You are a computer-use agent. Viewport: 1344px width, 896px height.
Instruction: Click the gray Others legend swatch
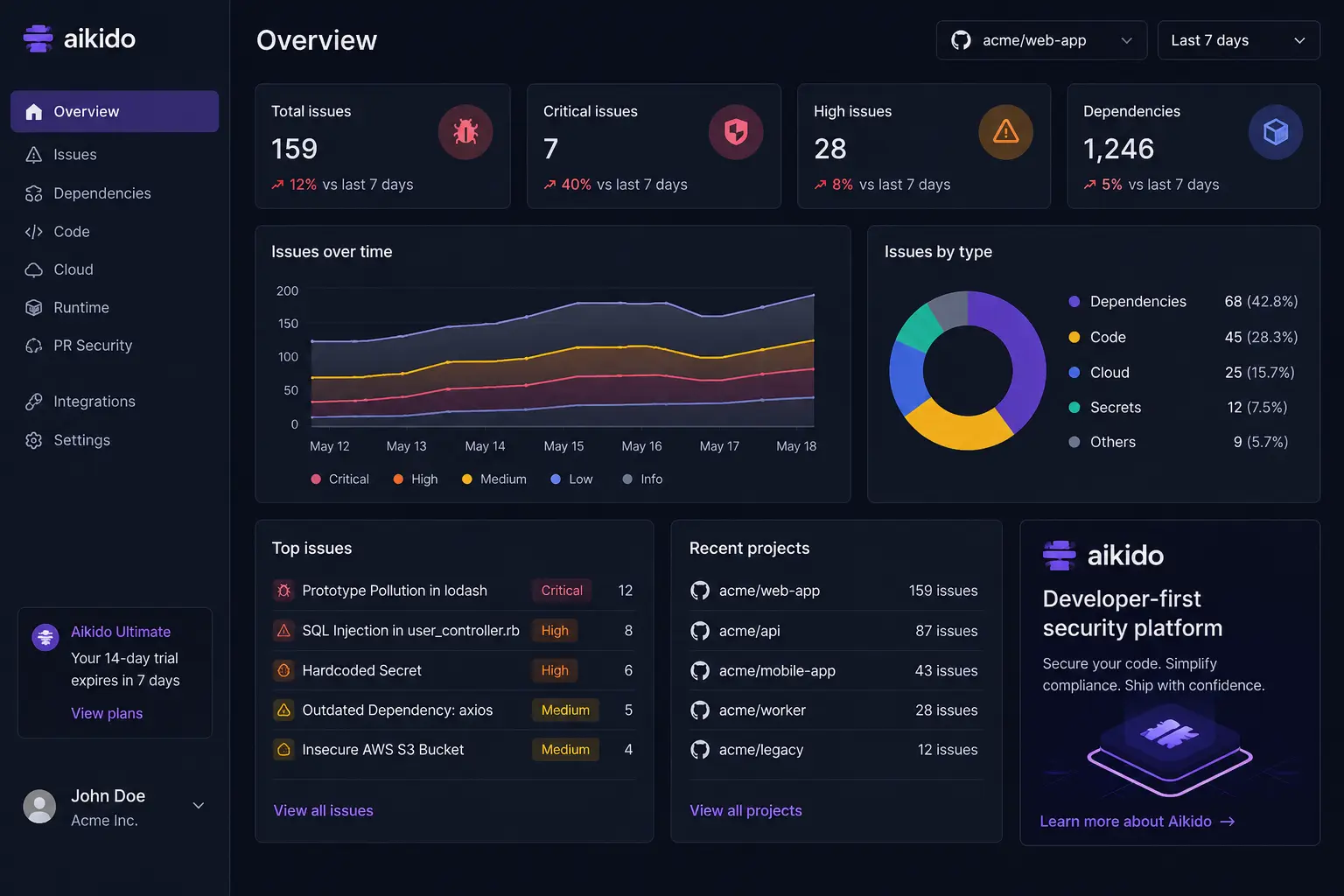click(x=1074, y=443)
